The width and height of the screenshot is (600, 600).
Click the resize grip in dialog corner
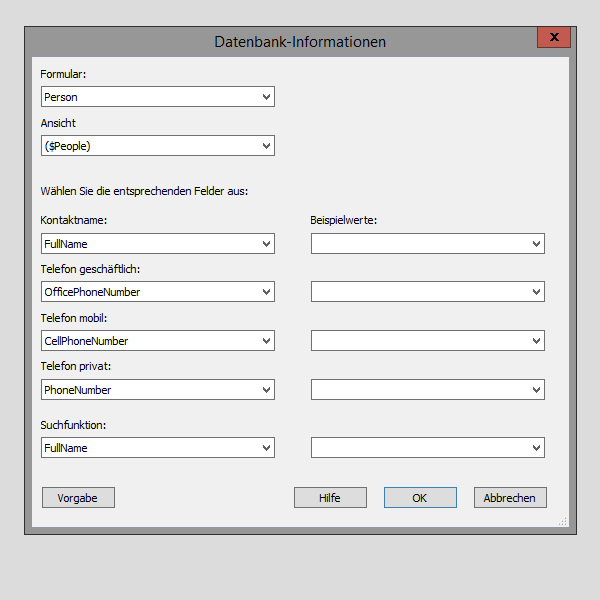click(x=563, y=521)
